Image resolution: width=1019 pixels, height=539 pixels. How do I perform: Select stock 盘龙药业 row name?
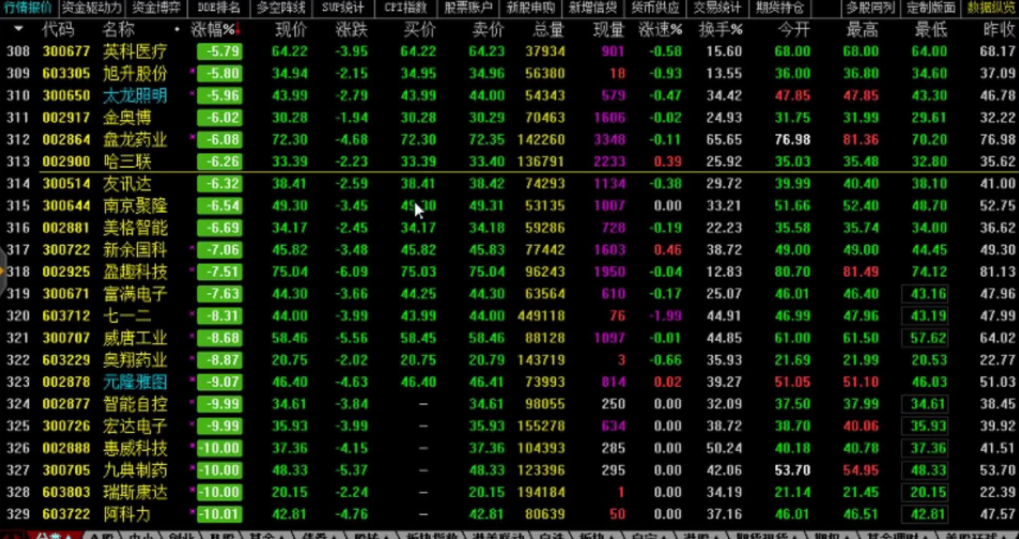(x=135, y=140)
